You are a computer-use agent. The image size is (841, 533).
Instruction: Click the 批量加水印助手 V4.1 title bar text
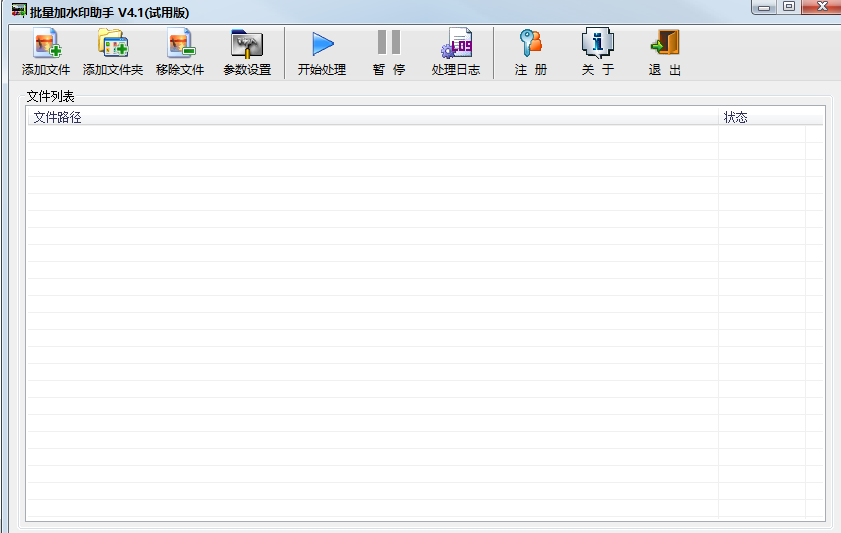point(110,11)
